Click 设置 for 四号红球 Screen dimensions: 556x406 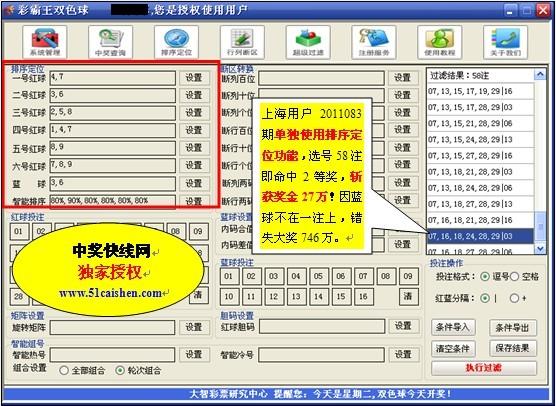click(194, 130)
